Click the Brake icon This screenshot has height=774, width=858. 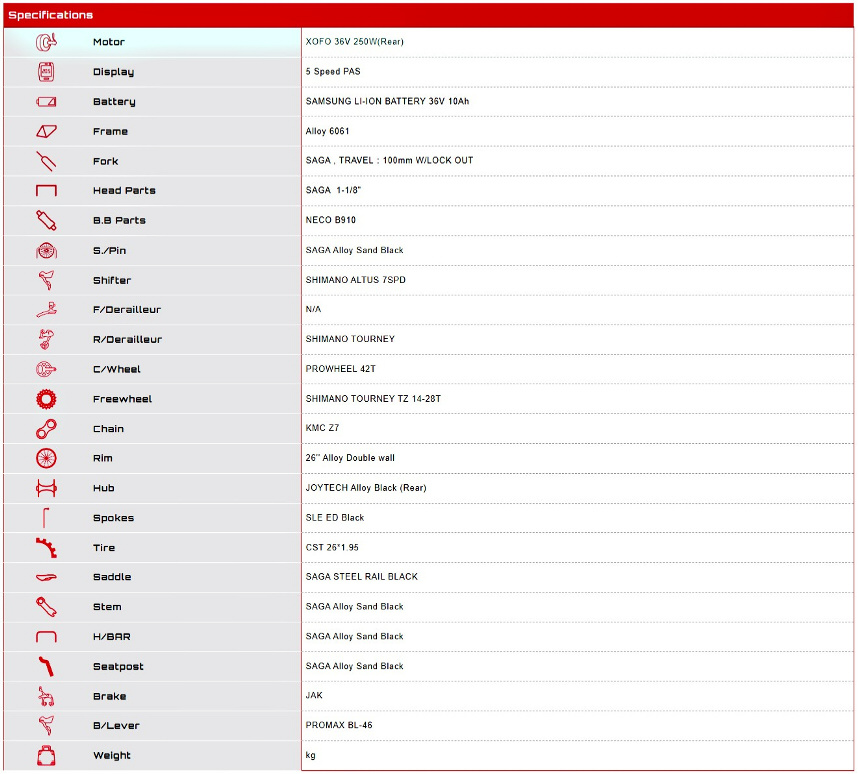click(47, 696)
